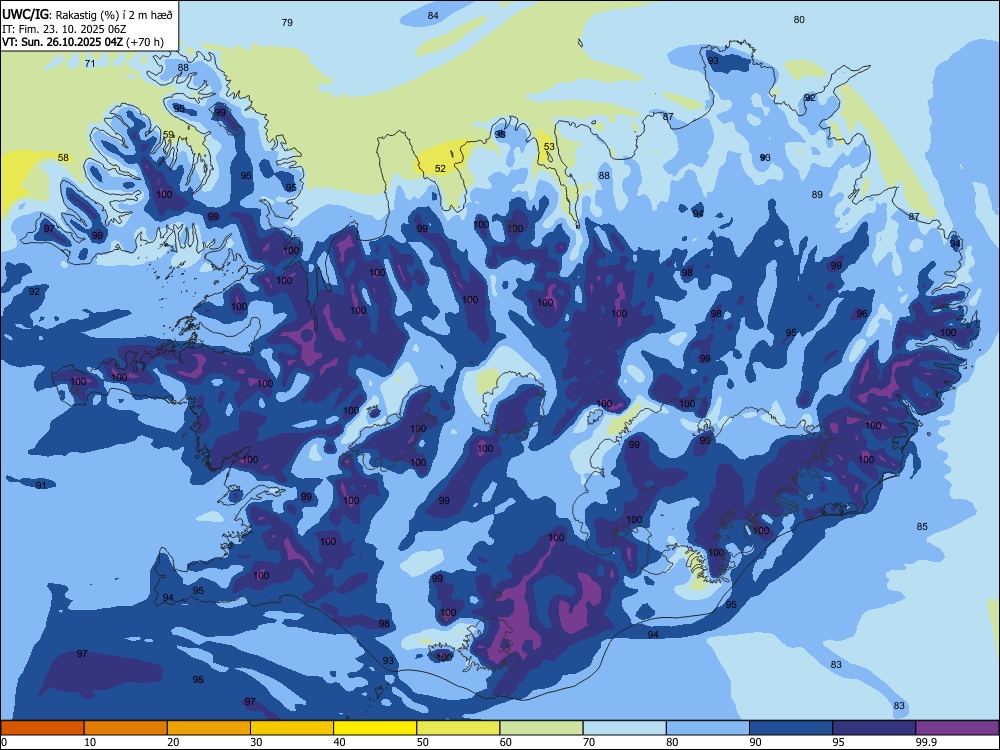Click the light blue 80–90 legend swatch
Image resolution: width=1000 pixels, height=750 pixels.
click(708, 728)
